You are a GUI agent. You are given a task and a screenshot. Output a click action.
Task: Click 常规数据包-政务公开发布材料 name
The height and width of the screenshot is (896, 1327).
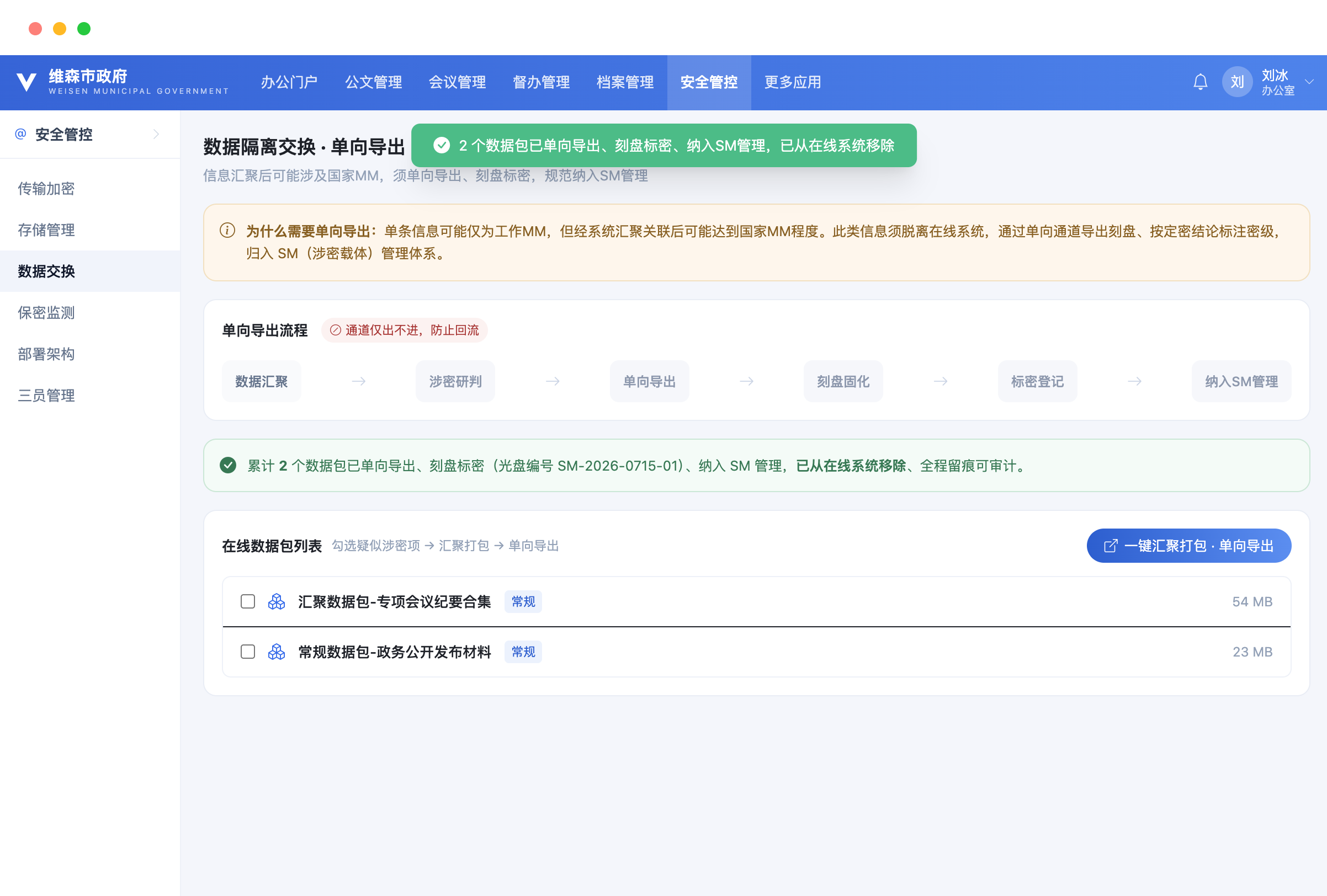coord(395,652)
